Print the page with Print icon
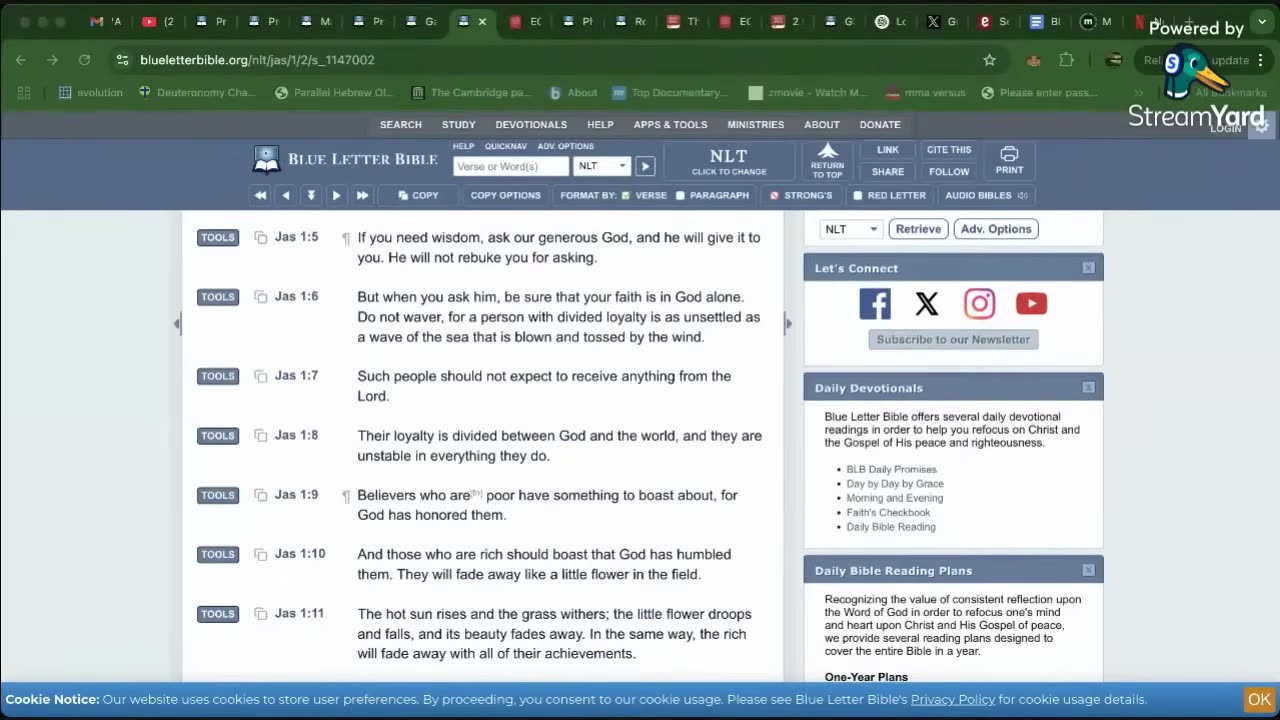 (x=1009, y=160)
